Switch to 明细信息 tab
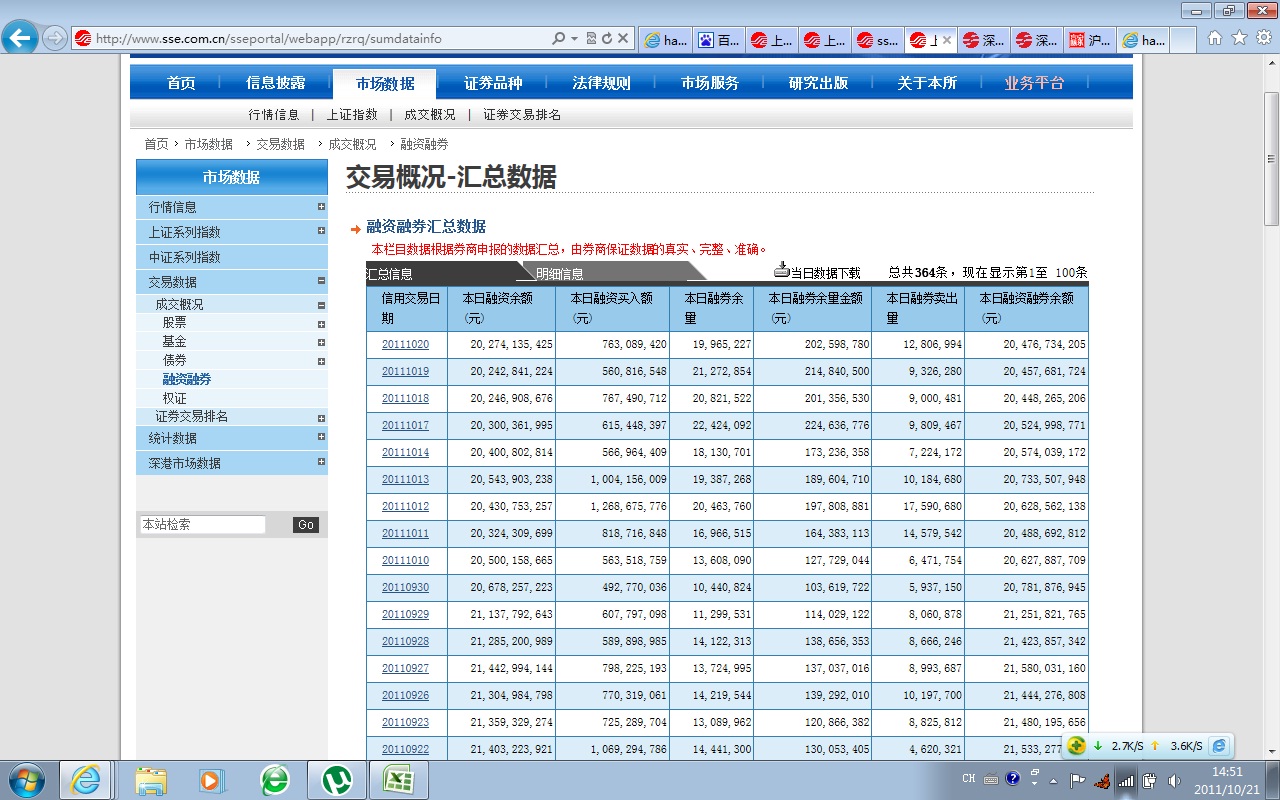This screenshot has height=800, width=1280. pos(560,273)
